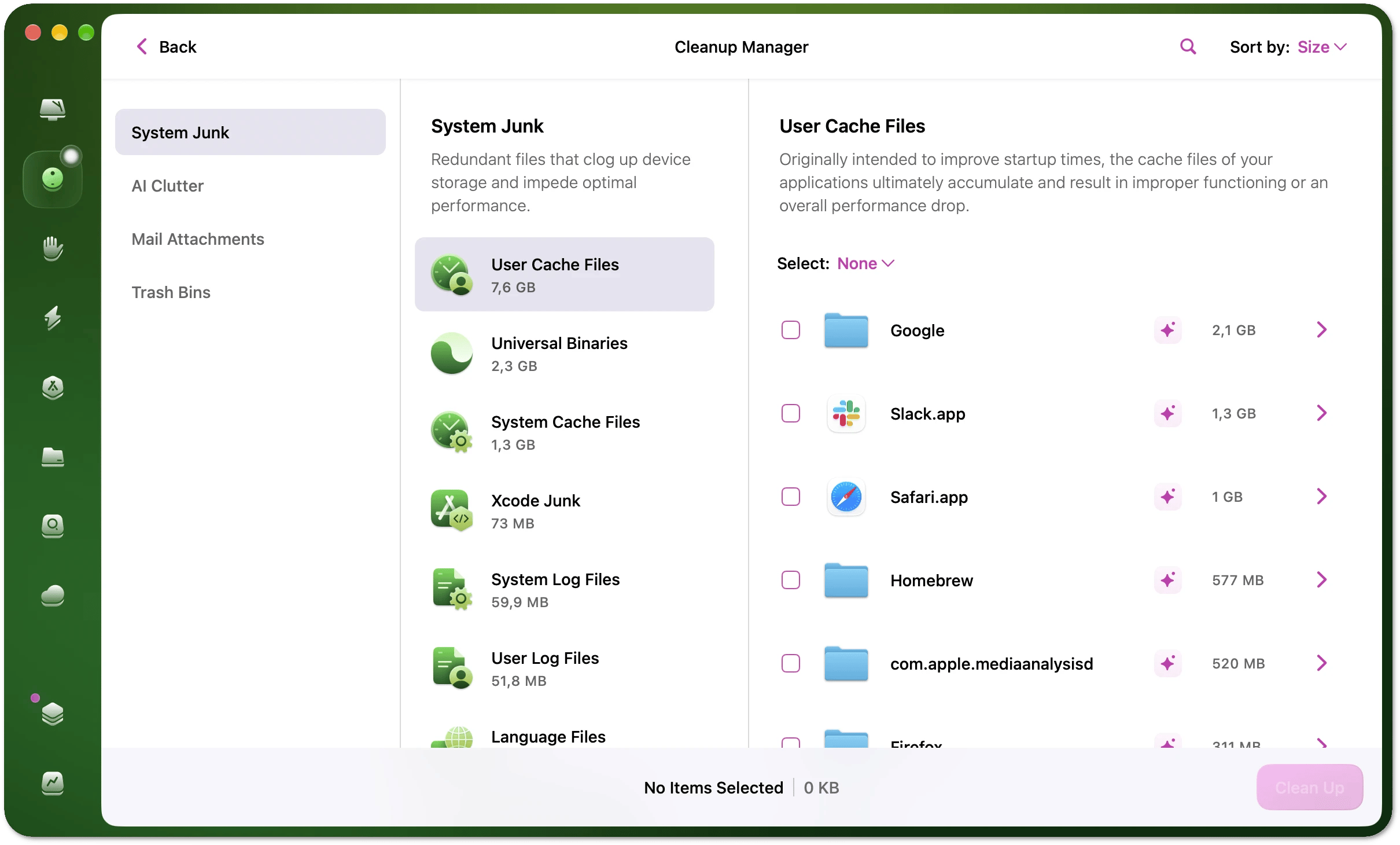Click the sparkle icon next to Safari.app
The width and height of the screenshot is (1400, 845).
1168,497
